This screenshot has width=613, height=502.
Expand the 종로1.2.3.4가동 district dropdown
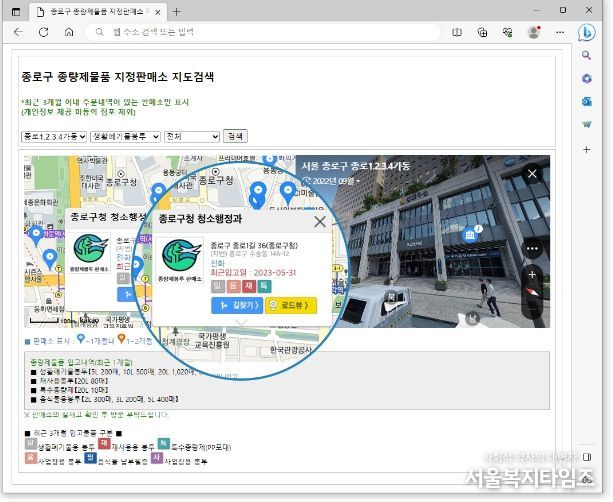coord(54,136)
